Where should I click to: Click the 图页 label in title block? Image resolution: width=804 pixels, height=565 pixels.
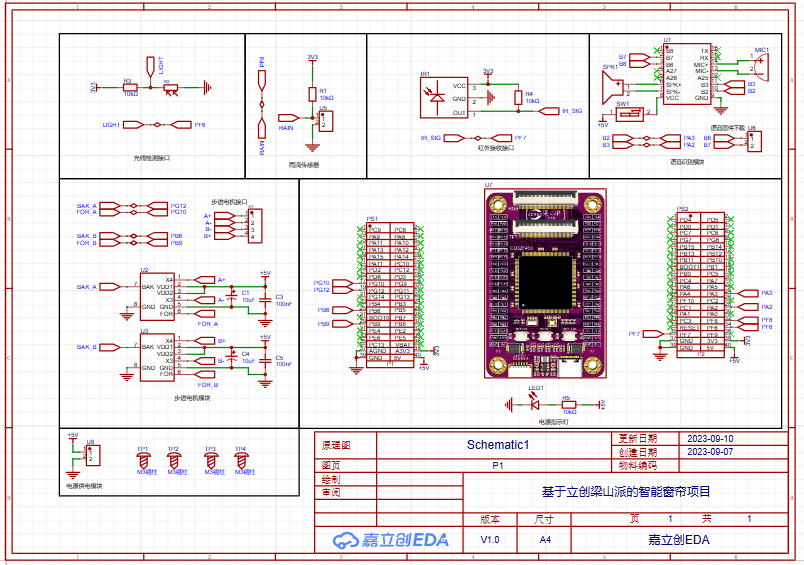(331, 466)
